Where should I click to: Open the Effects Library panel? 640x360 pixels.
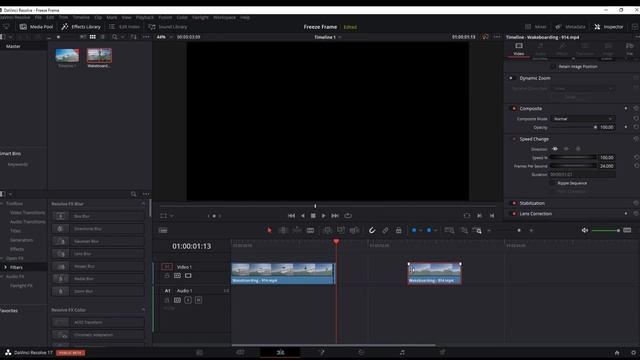pos(81,27)
